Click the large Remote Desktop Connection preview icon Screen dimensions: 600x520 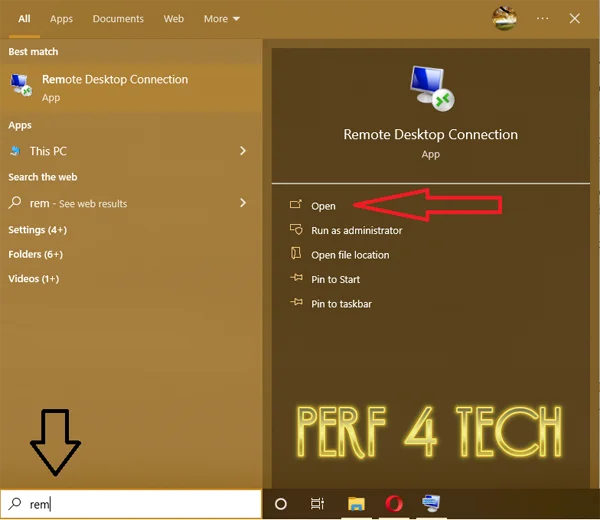click(432, 88)
